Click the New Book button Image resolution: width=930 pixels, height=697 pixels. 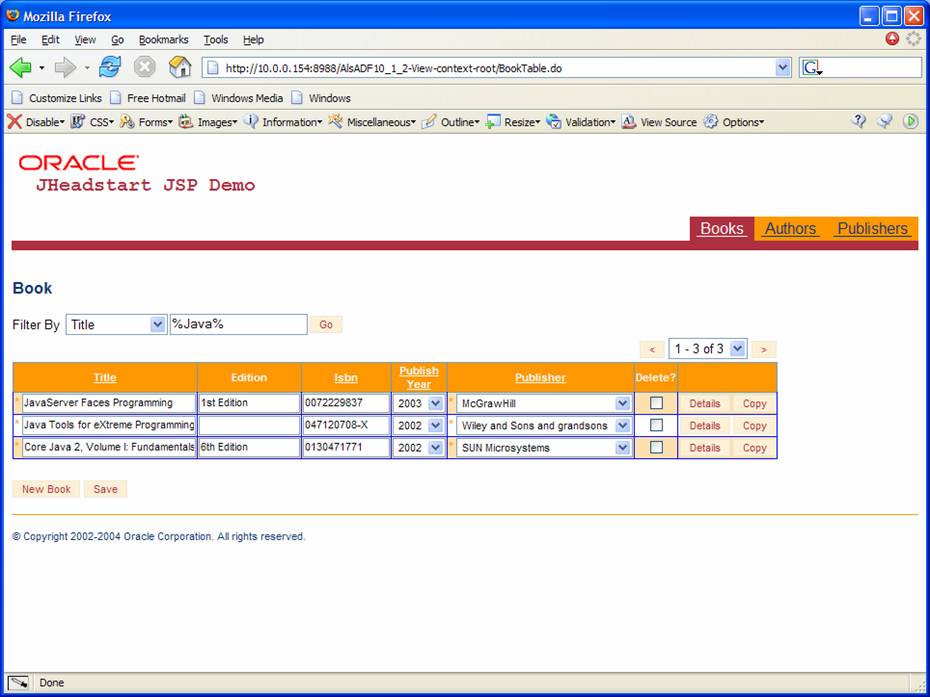pos(46,490)
